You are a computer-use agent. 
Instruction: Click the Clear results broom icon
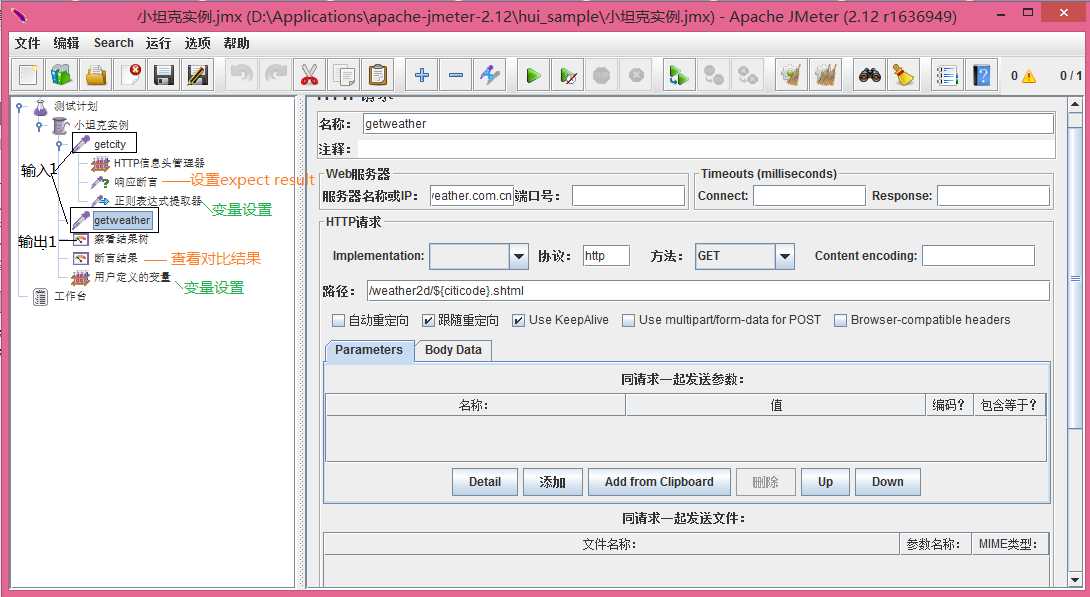tap(791, 74)
